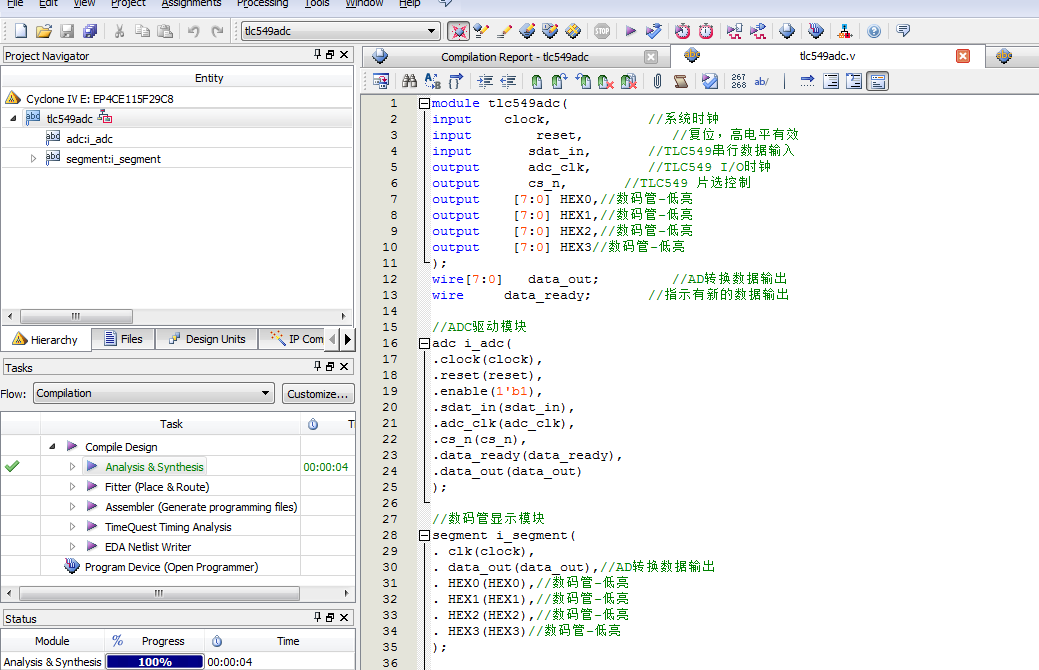The width and height of the screenshot is (1039, 670).
Task: Collapse the adc i_adc code block
Action: [427, 343]
